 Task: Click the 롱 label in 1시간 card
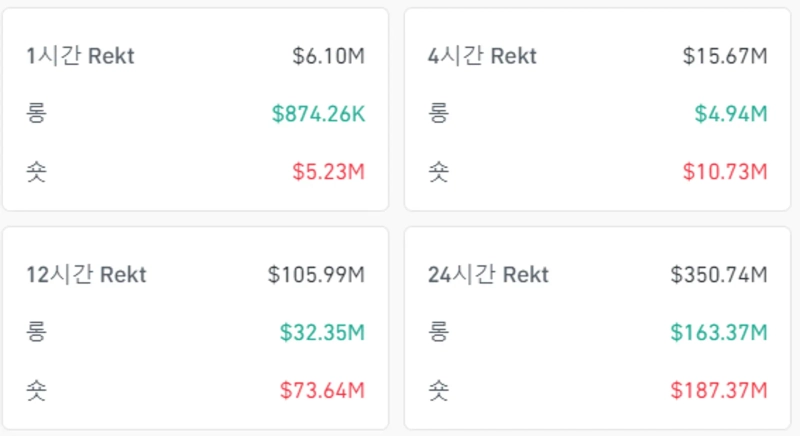point(37,114)
